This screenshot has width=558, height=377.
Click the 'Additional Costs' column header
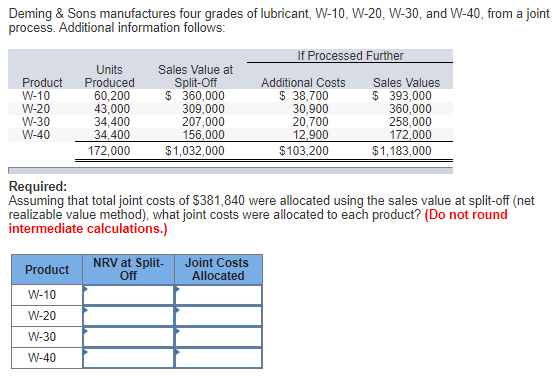tap(303, 83)
